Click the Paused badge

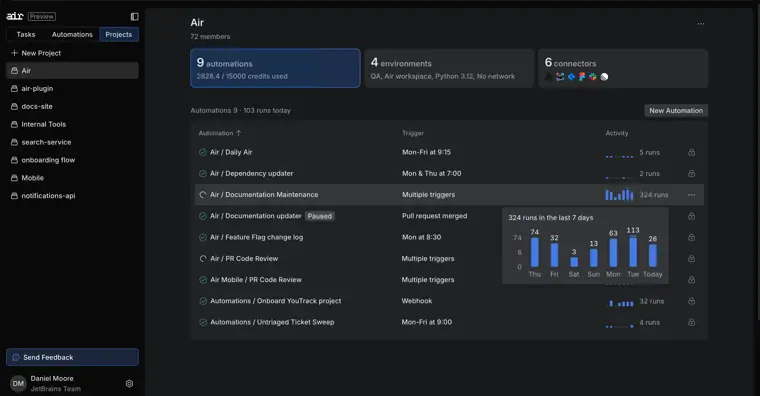coord(319,216)
